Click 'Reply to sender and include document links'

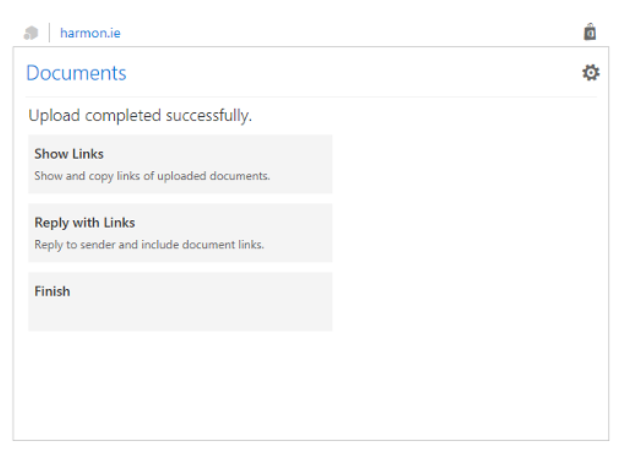149,245
